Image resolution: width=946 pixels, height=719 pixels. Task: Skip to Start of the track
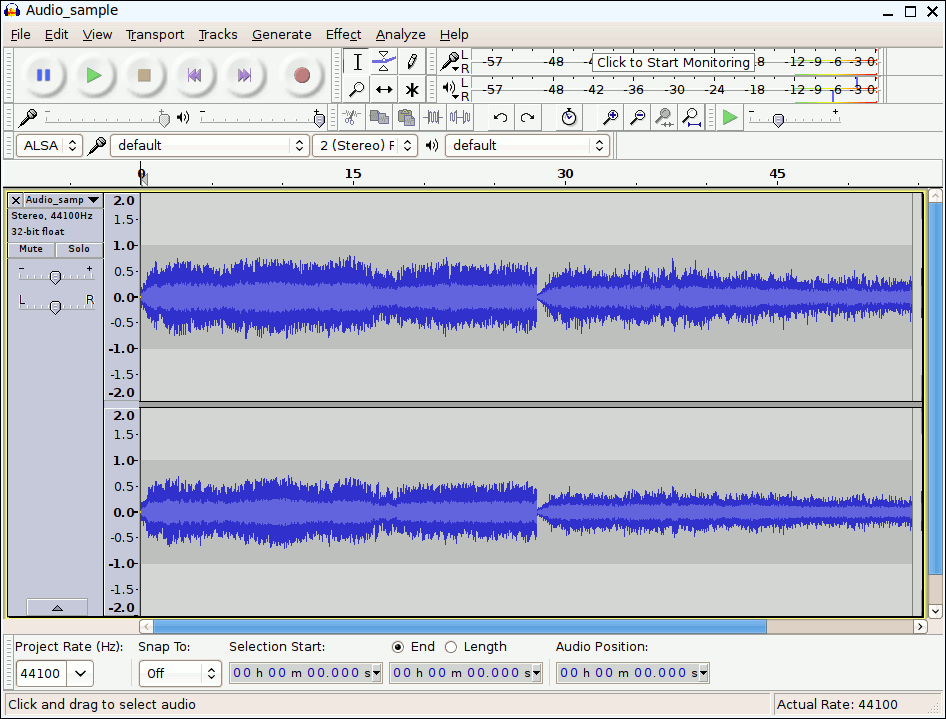pos(194,75)
